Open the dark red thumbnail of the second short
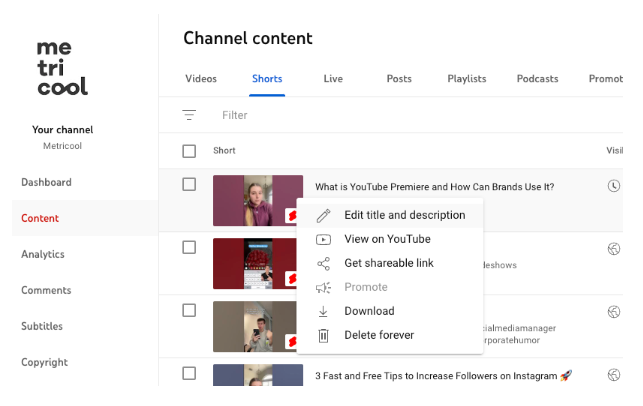643x406 pixels. click(255, 263)
